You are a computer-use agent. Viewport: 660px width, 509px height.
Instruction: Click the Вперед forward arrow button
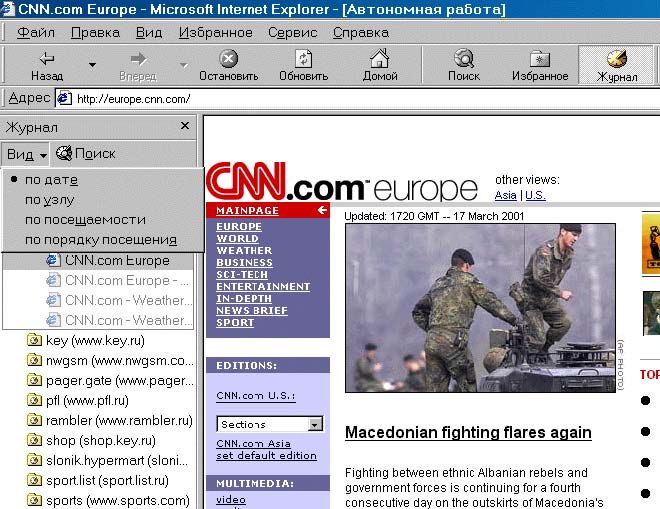click(138, 65)
